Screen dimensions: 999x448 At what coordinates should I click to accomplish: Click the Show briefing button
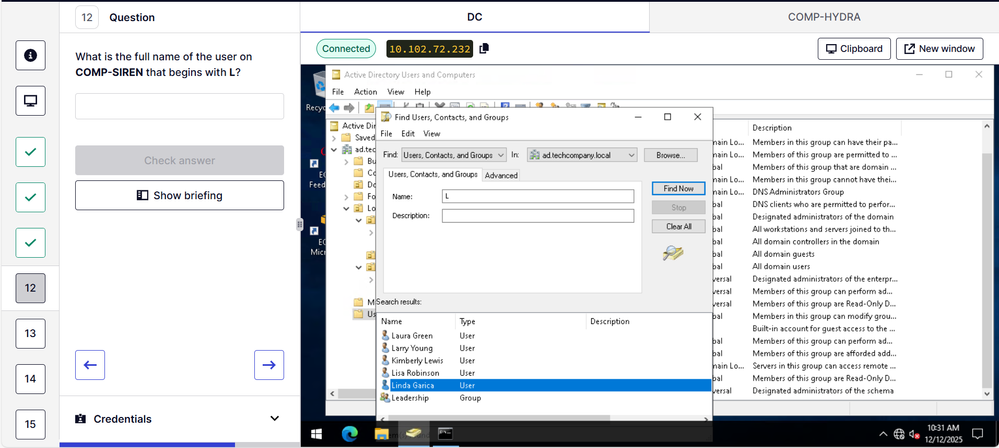point(179,195)
